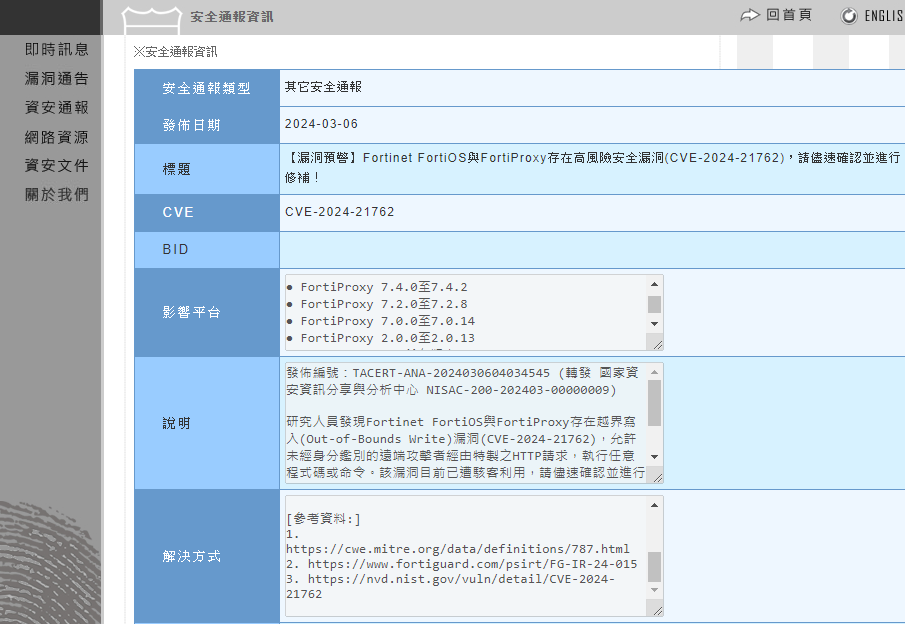This screenshot has width=905, height=624.
Task: Open the 資安通報 sidebar menu
Action: coord(57,107)
